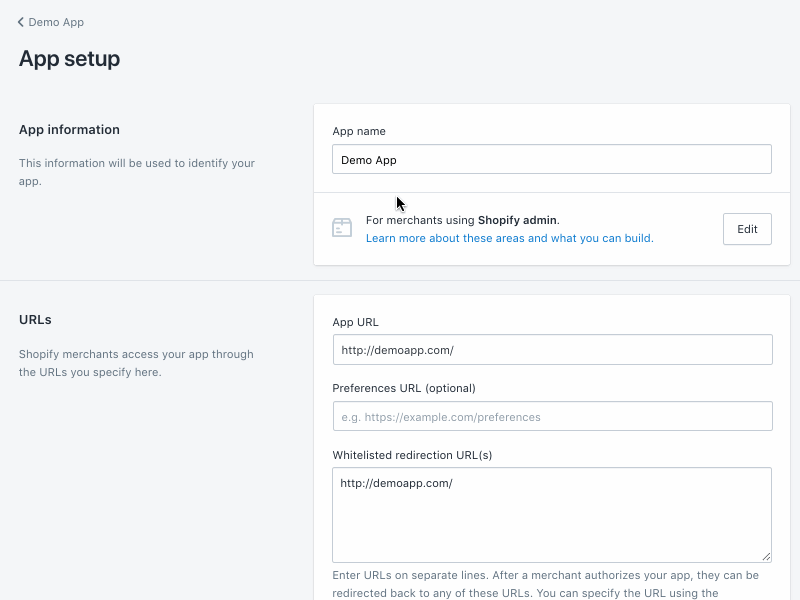Image resolution: width=800 pixels, height=600 pixels.
Task: Click the Preferences URL (optional) label
Action: click(x=404, y=388)
